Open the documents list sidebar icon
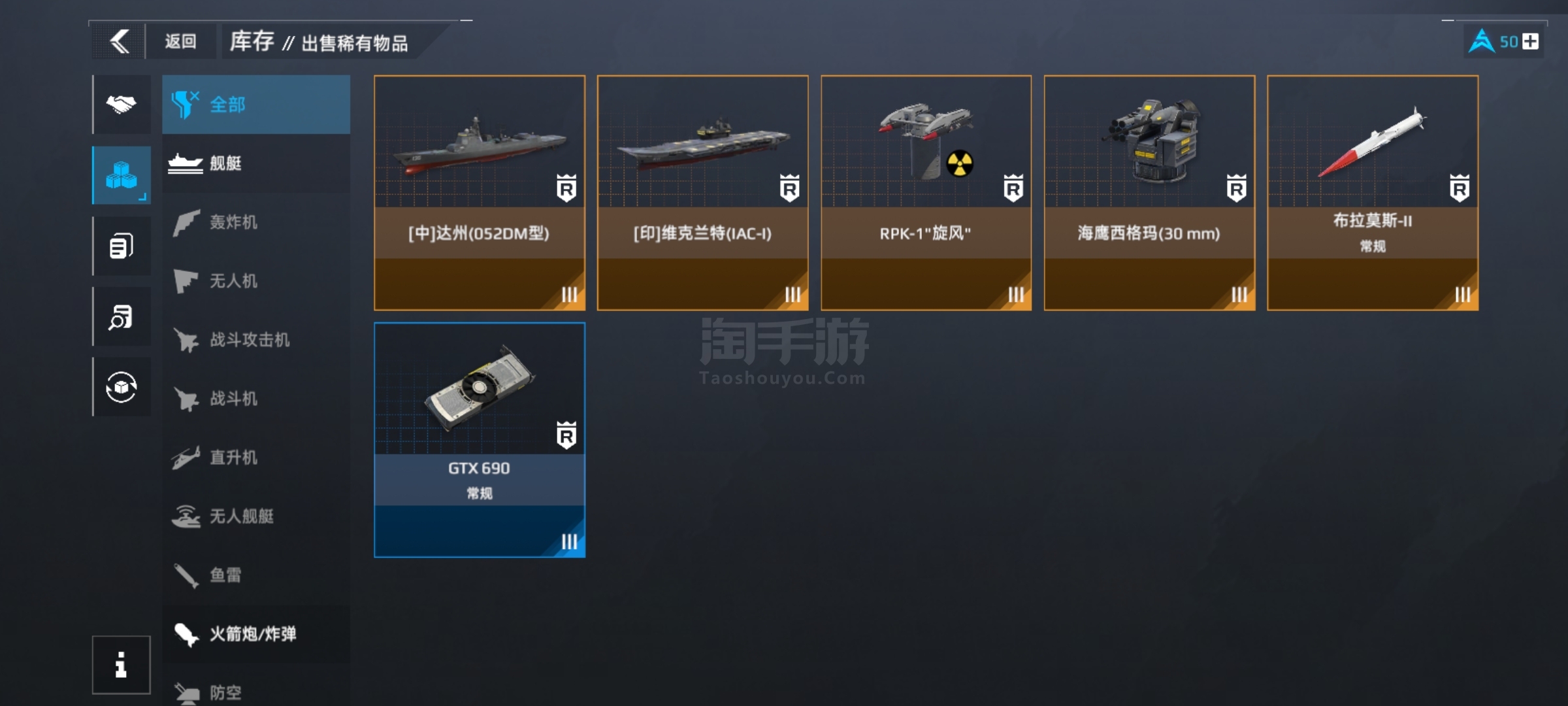This screenshot has height=706, width=1568. (x=122, y=246)
